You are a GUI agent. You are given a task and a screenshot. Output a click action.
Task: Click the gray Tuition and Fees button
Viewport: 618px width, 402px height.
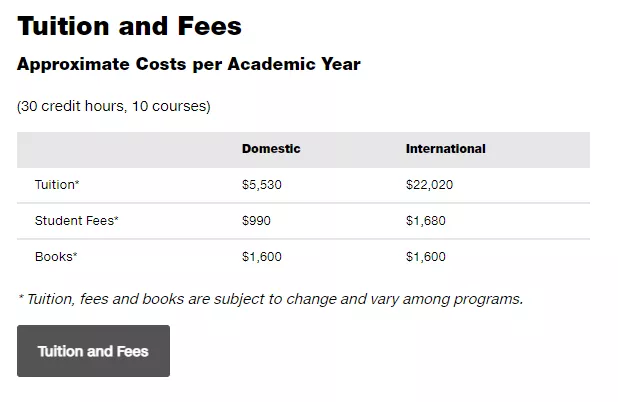pos(93,351)
